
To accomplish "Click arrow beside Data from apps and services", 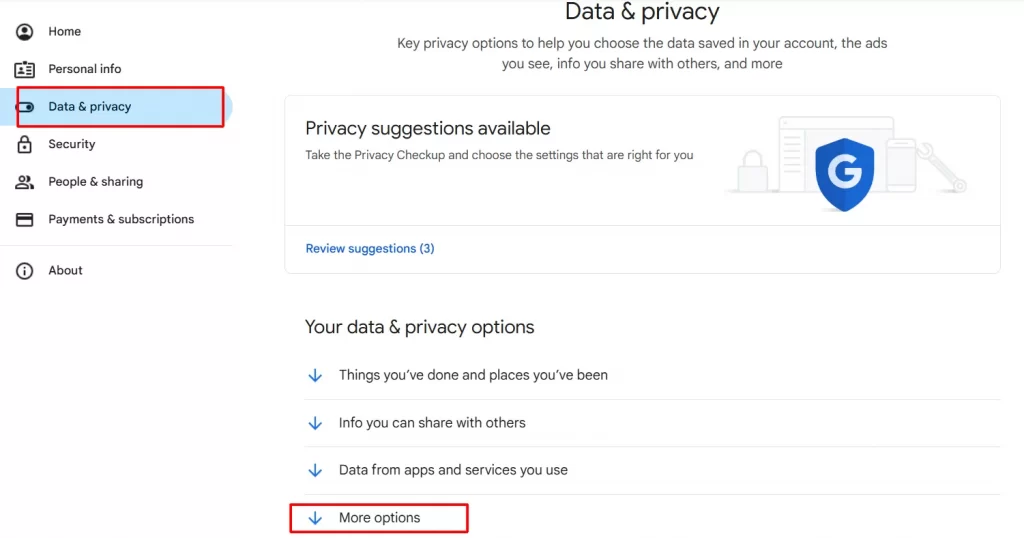I will (x=315, y=470).
